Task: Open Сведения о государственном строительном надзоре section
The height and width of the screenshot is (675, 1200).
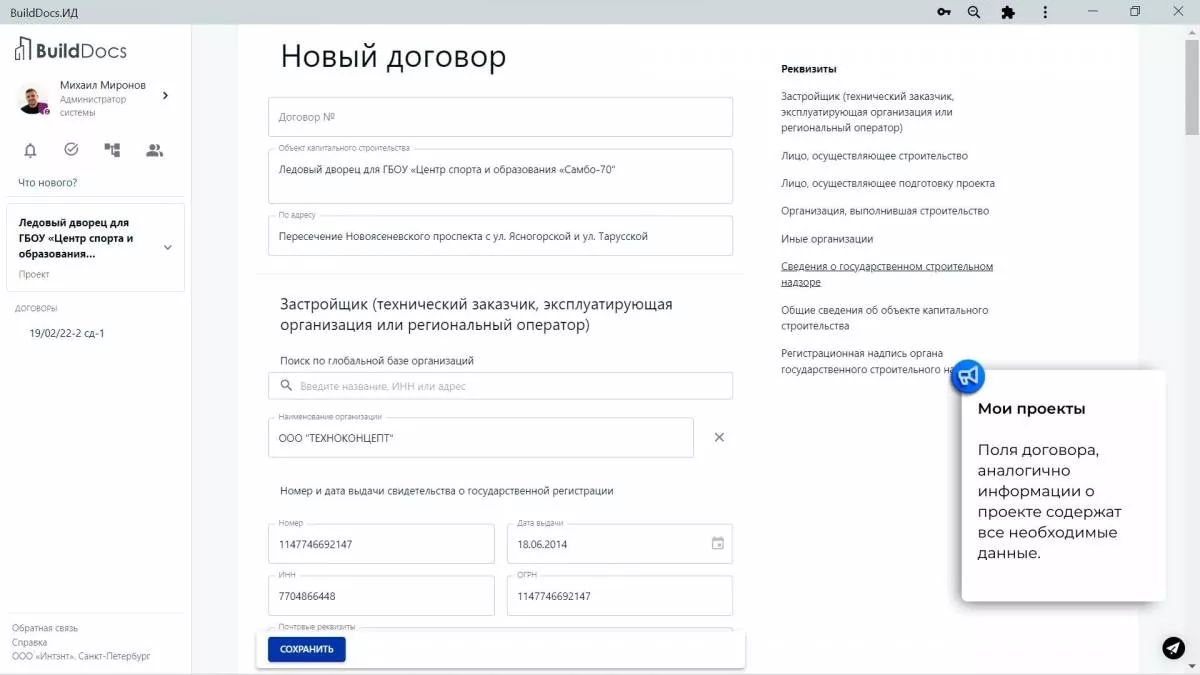Action: coord(886,272)
